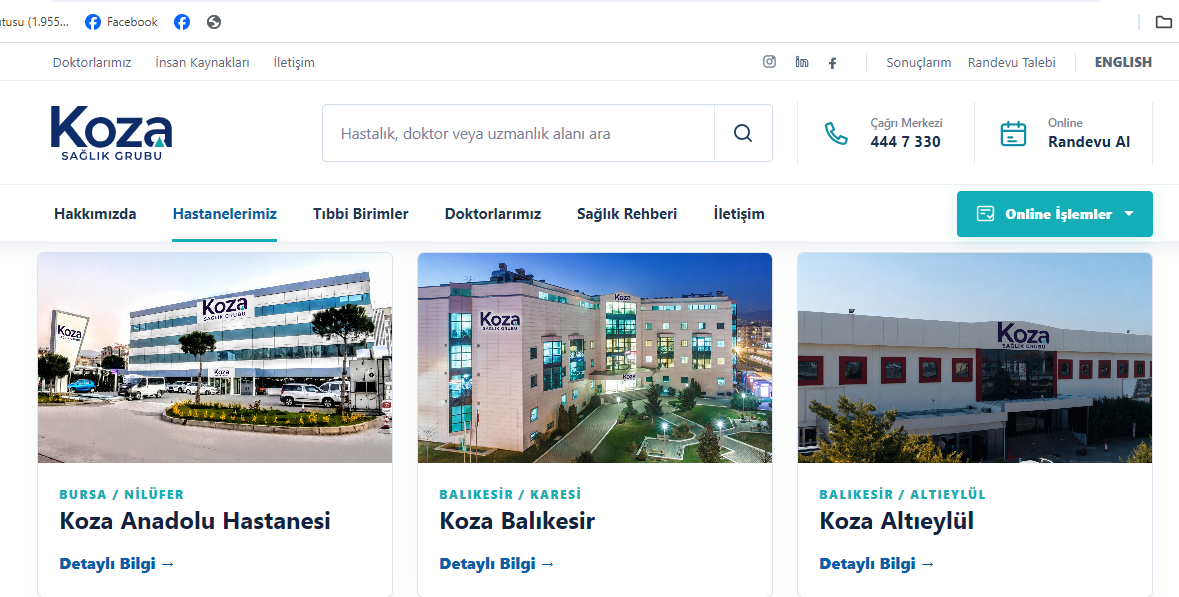This screenshot has height=597, width=1179.
Task: Click the BALIKESİR / KARESİ label
Action: click(510, 494)
